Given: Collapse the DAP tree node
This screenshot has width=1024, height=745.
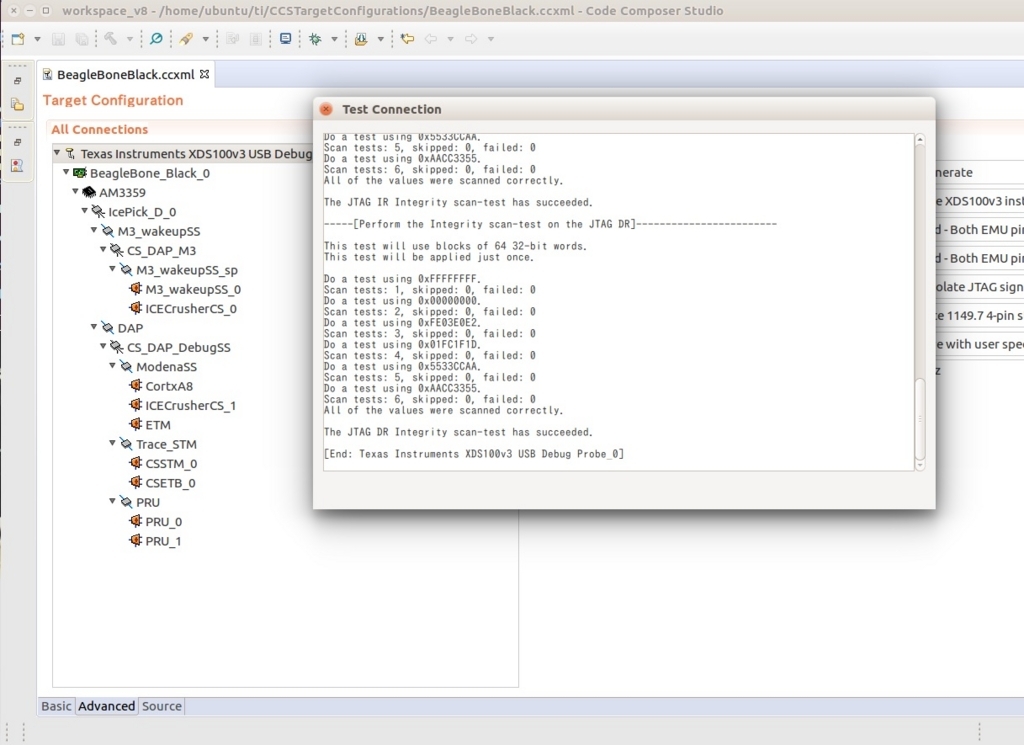Looking at the screenshot, I should [95, 327].
